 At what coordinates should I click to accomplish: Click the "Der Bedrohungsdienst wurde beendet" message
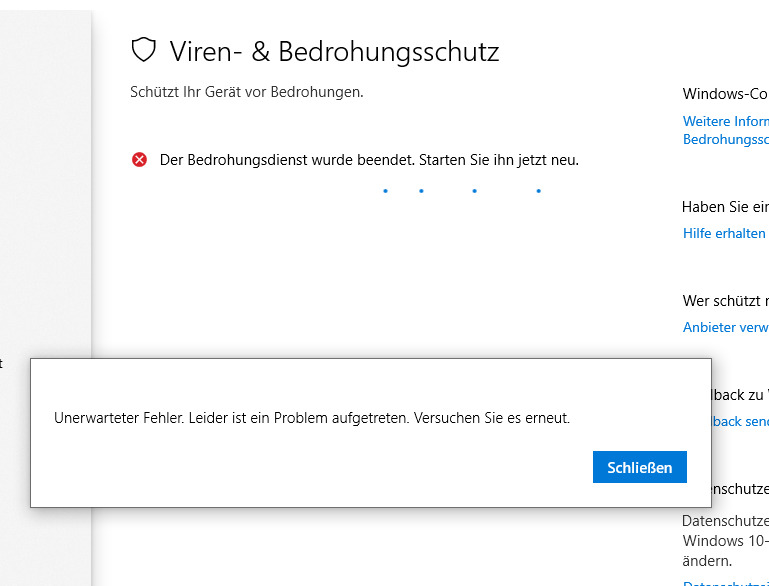[369, 160]
